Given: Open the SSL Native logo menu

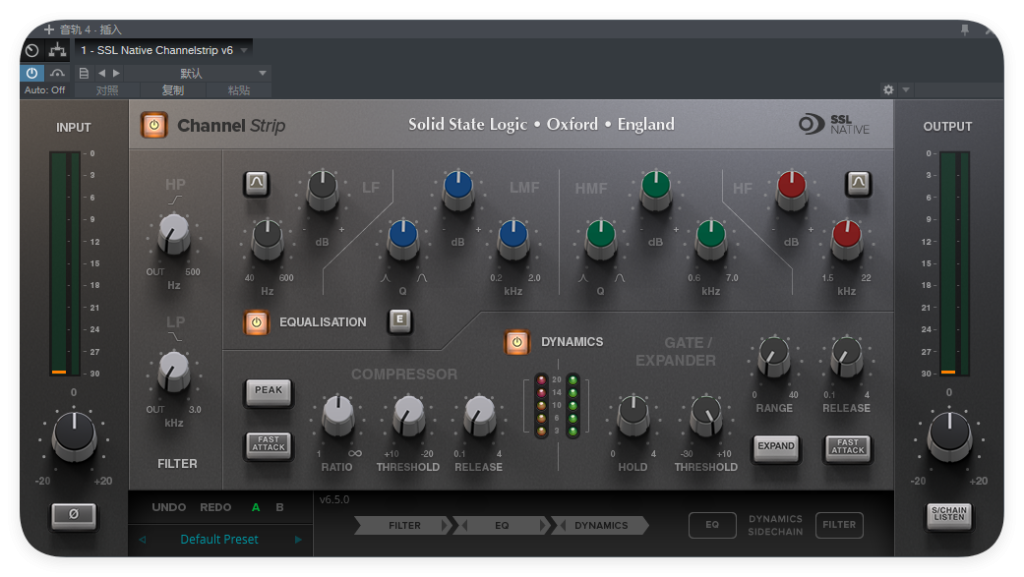Looking at the screenshot, I should tap(834, 124).
